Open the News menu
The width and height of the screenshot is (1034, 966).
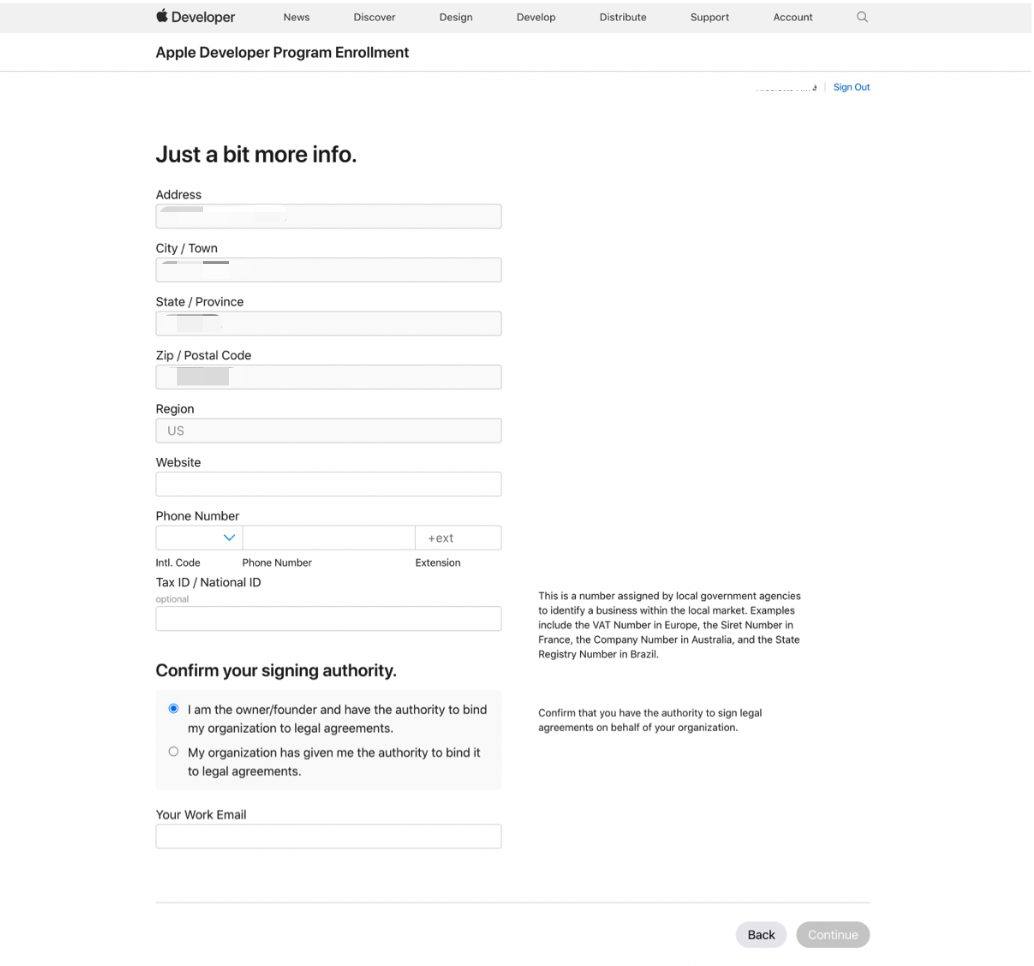296,17
